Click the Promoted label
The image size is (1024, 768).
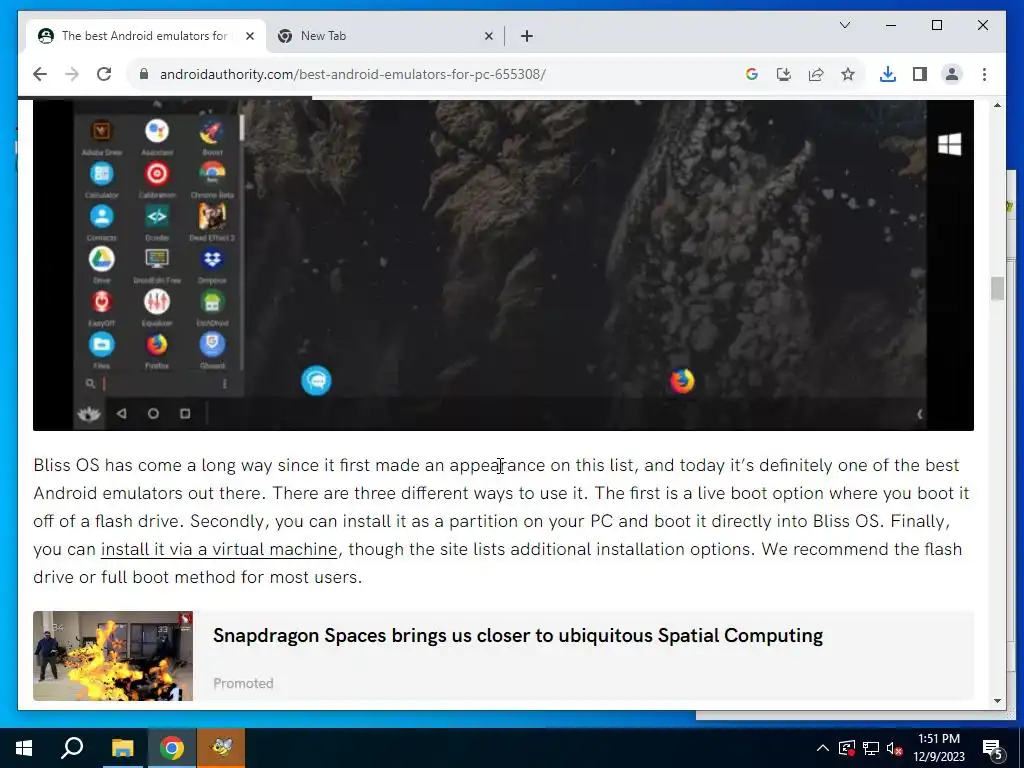point(243,683)
